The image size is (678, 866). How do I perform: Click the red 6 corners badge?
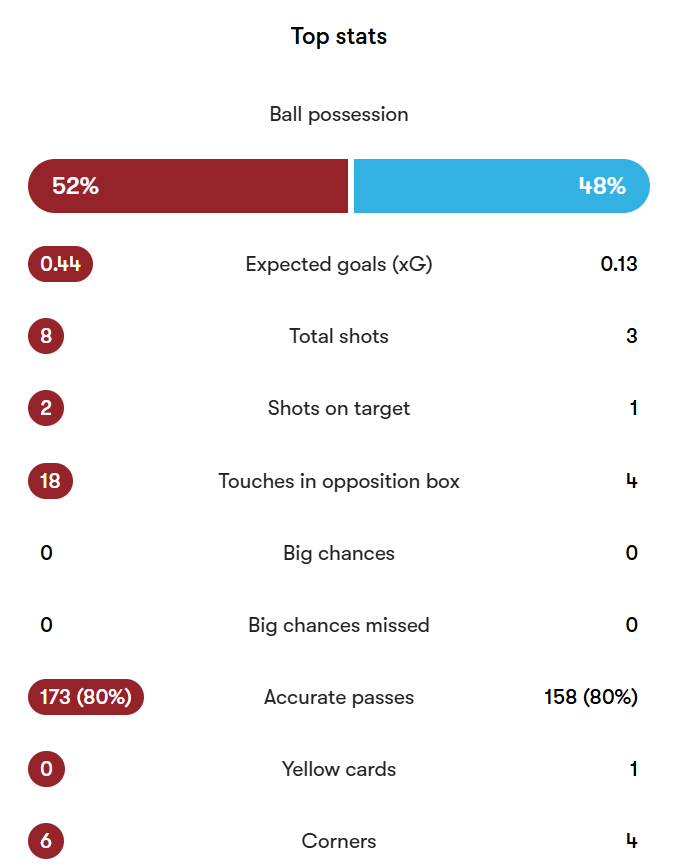(x=46, y=841)
